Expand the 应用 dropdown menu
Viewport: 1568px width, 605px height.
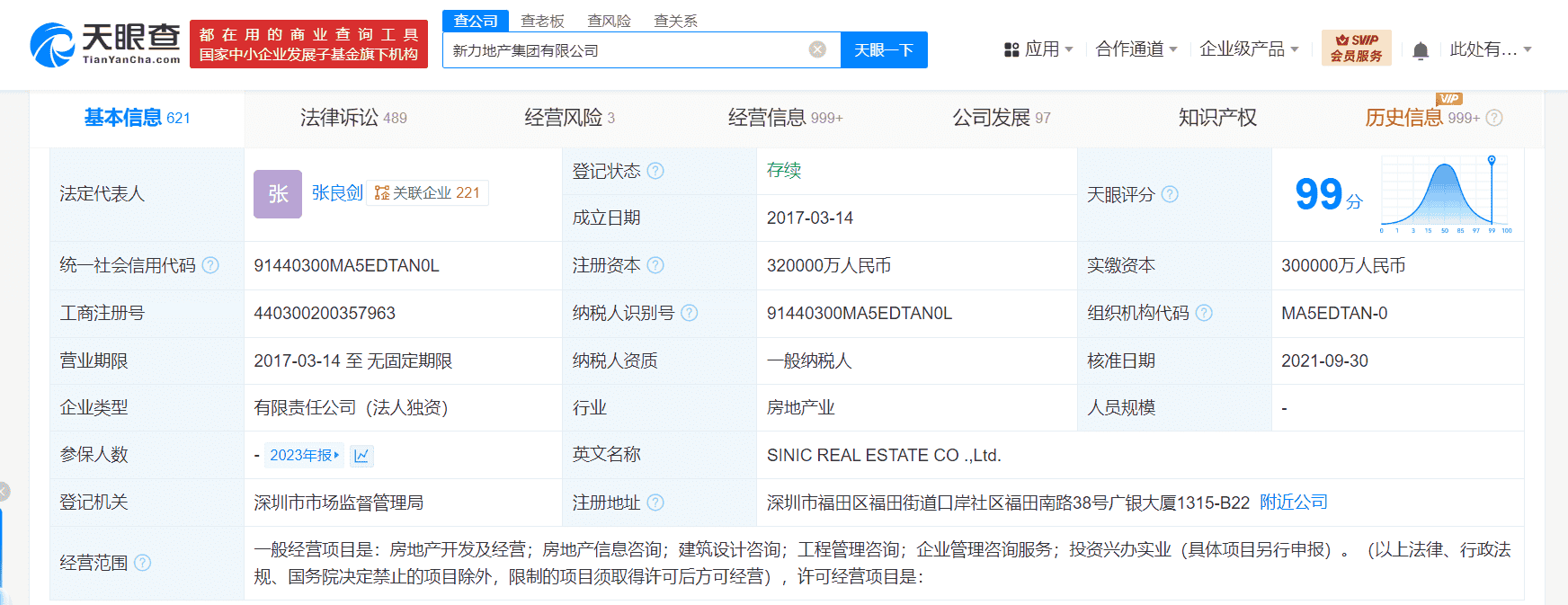click(x=1038, y=49)
